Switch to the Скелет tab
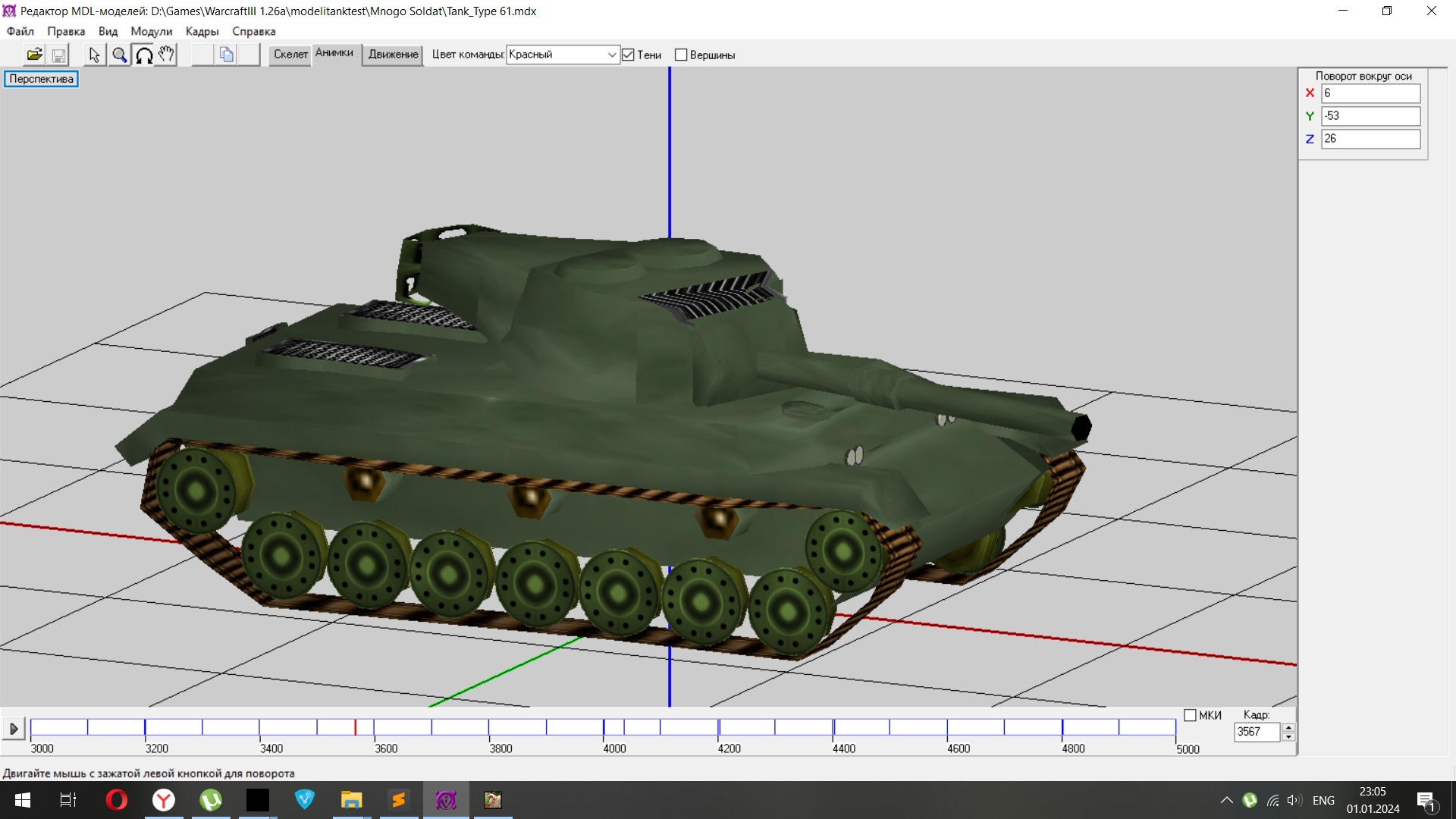The height and width of the screenshot is (819, 1456). [290, 54]
